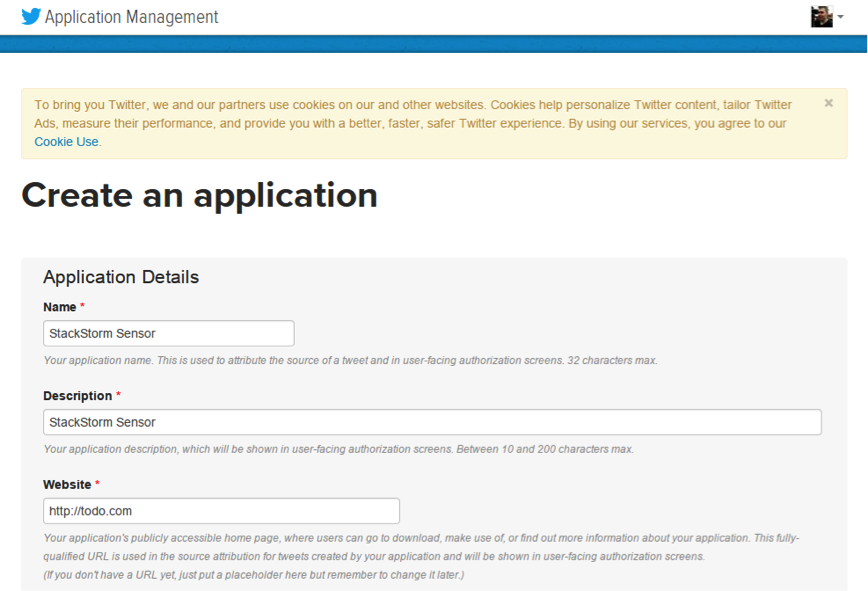Open the Application Management home link
The image size is (868, 591).
(x=131, y=17)
